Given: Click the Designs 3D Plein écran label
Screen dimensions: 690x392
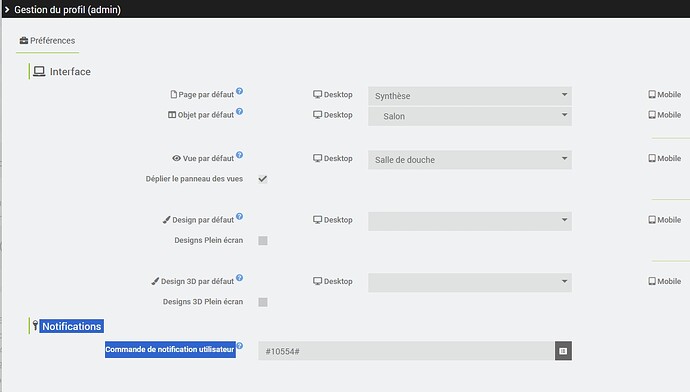Looking at the screenshot, I should [x=203, y=301].
